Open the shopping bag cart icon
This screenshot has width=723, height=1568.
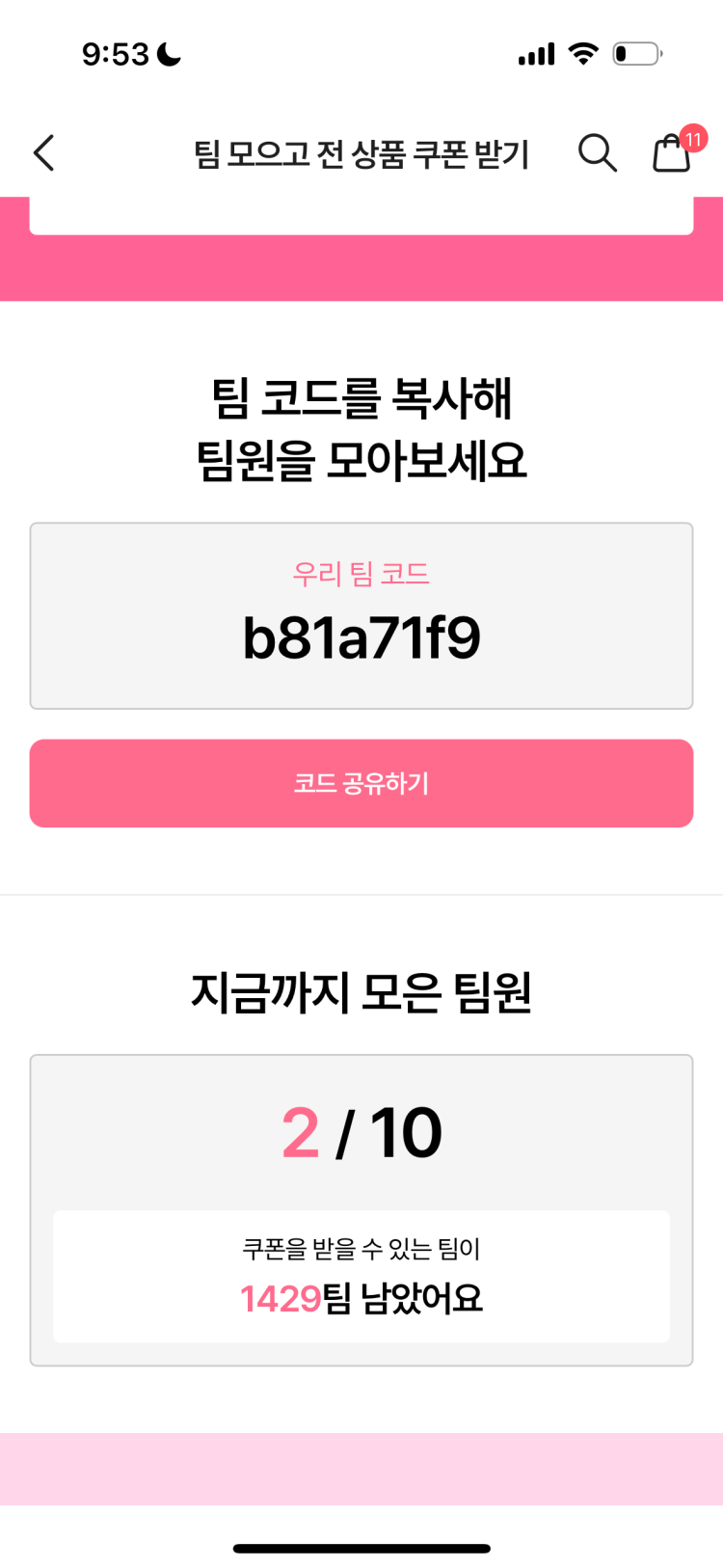coord(671,153)
